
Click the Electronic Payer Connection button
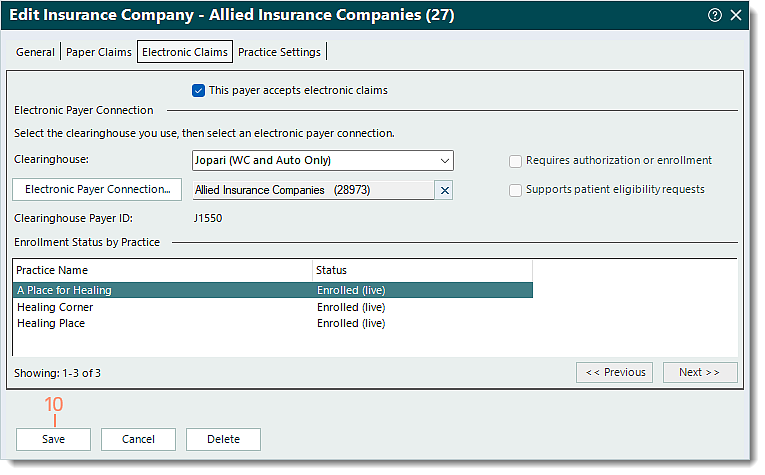pyautogui.click(x=98, y=191)
